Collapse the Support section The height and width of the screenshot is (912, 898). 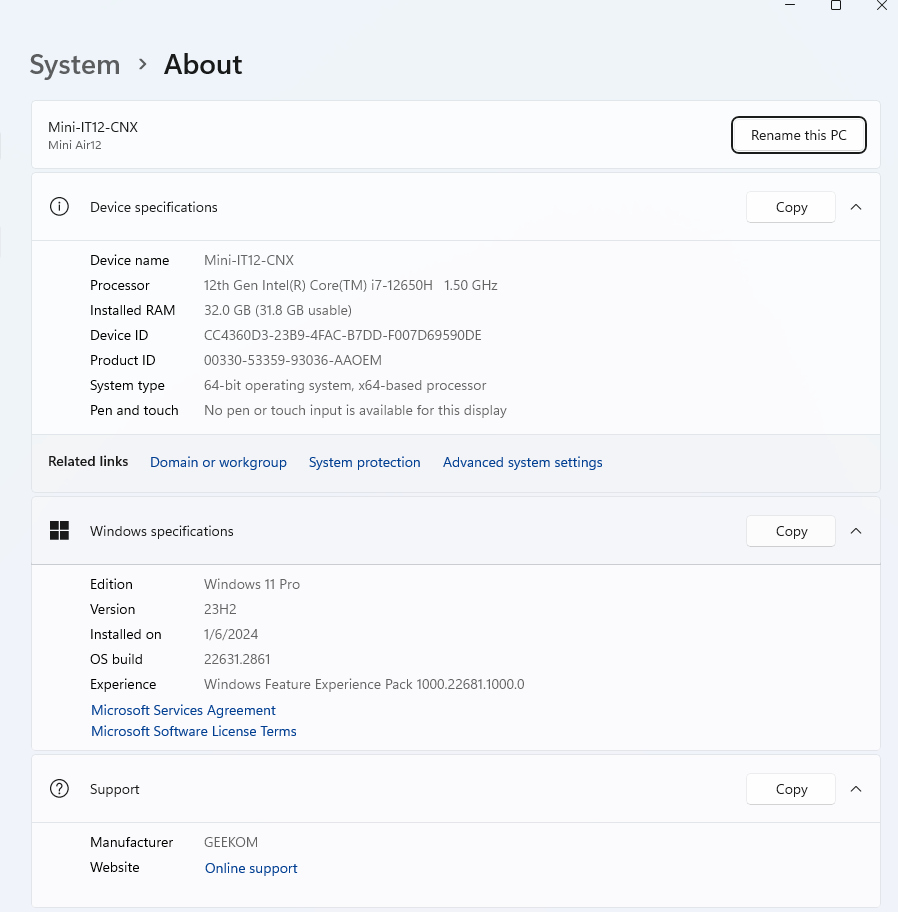(x=856, y=789)
